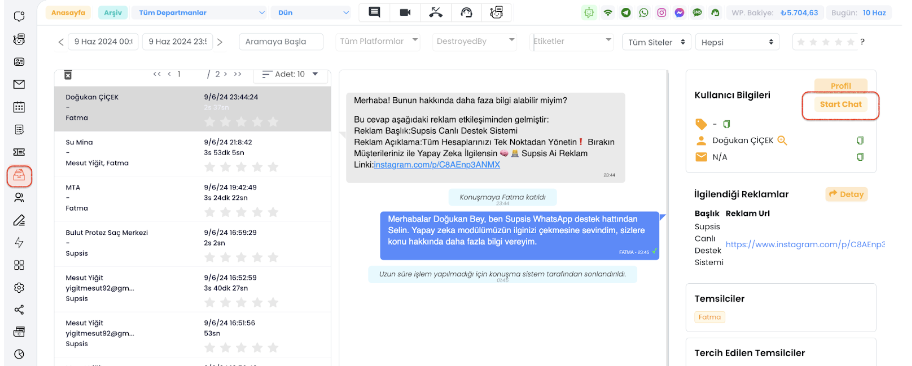The width and height of the screenshot is (912, 366).
Task: Open the share icon in left sidebar
Action: [x=19, y=310]
